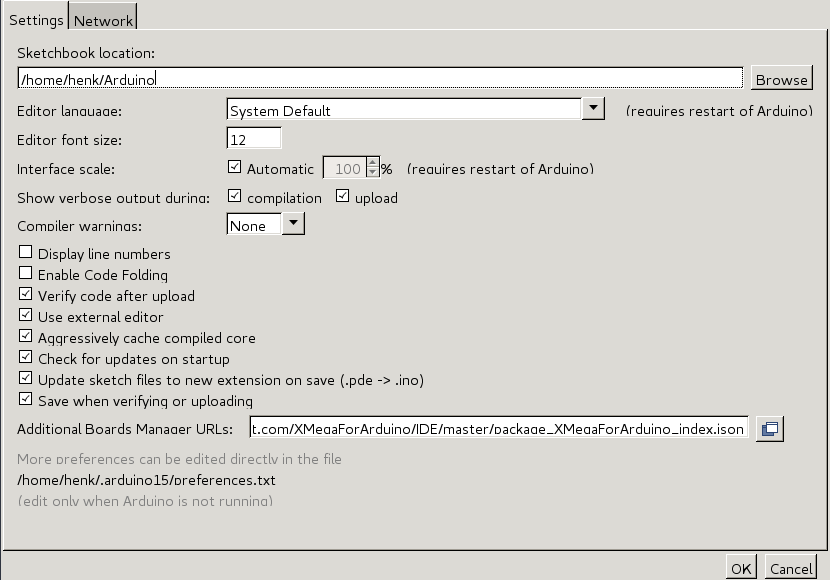This screenshot has width=830, height=580.
Task: Click Browse for sketchbook location
Action: [781, 78]
